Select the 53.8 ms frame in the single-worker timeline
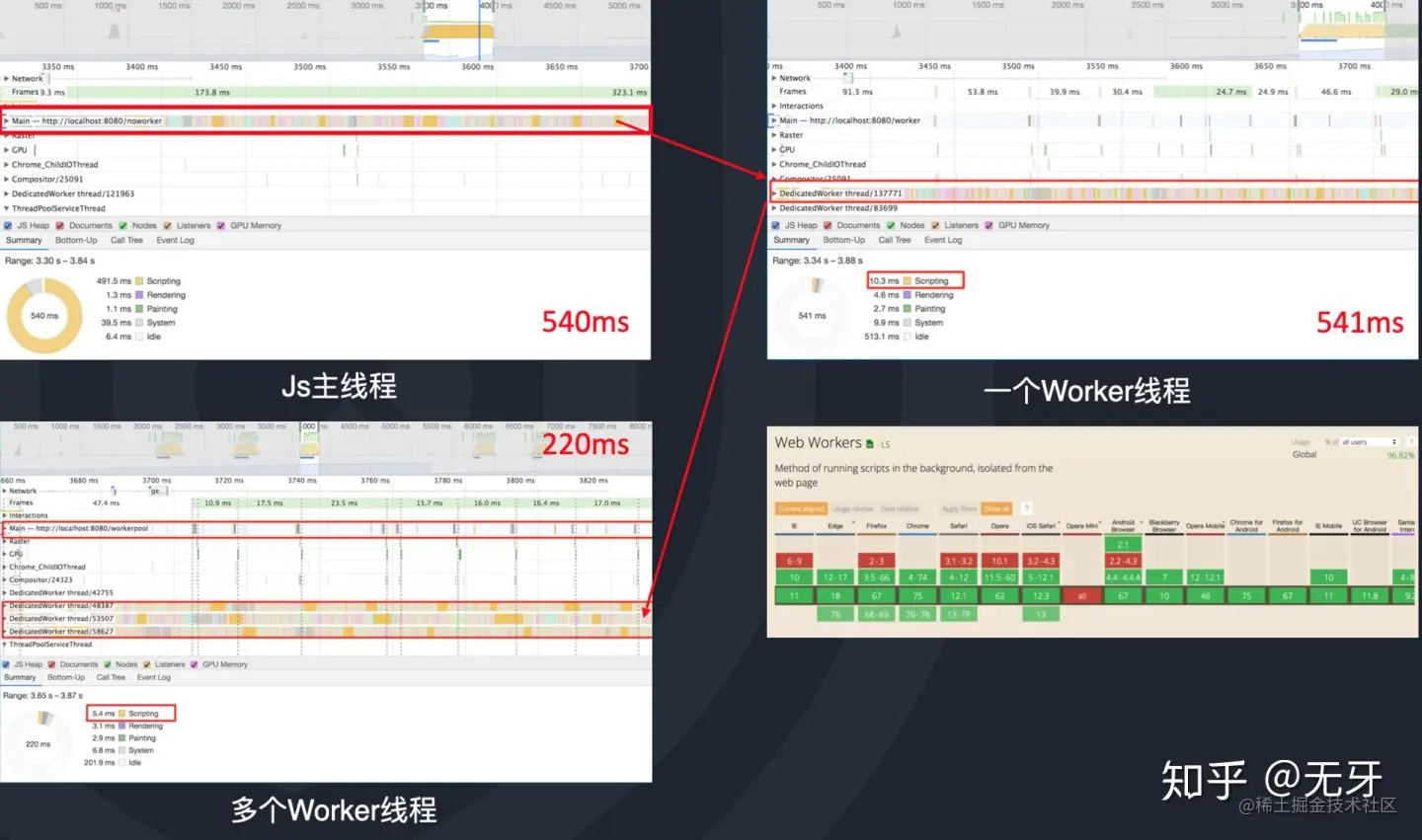Image resolution: width=1422 pixels, height=840 pixels. [x=983, y=92]
